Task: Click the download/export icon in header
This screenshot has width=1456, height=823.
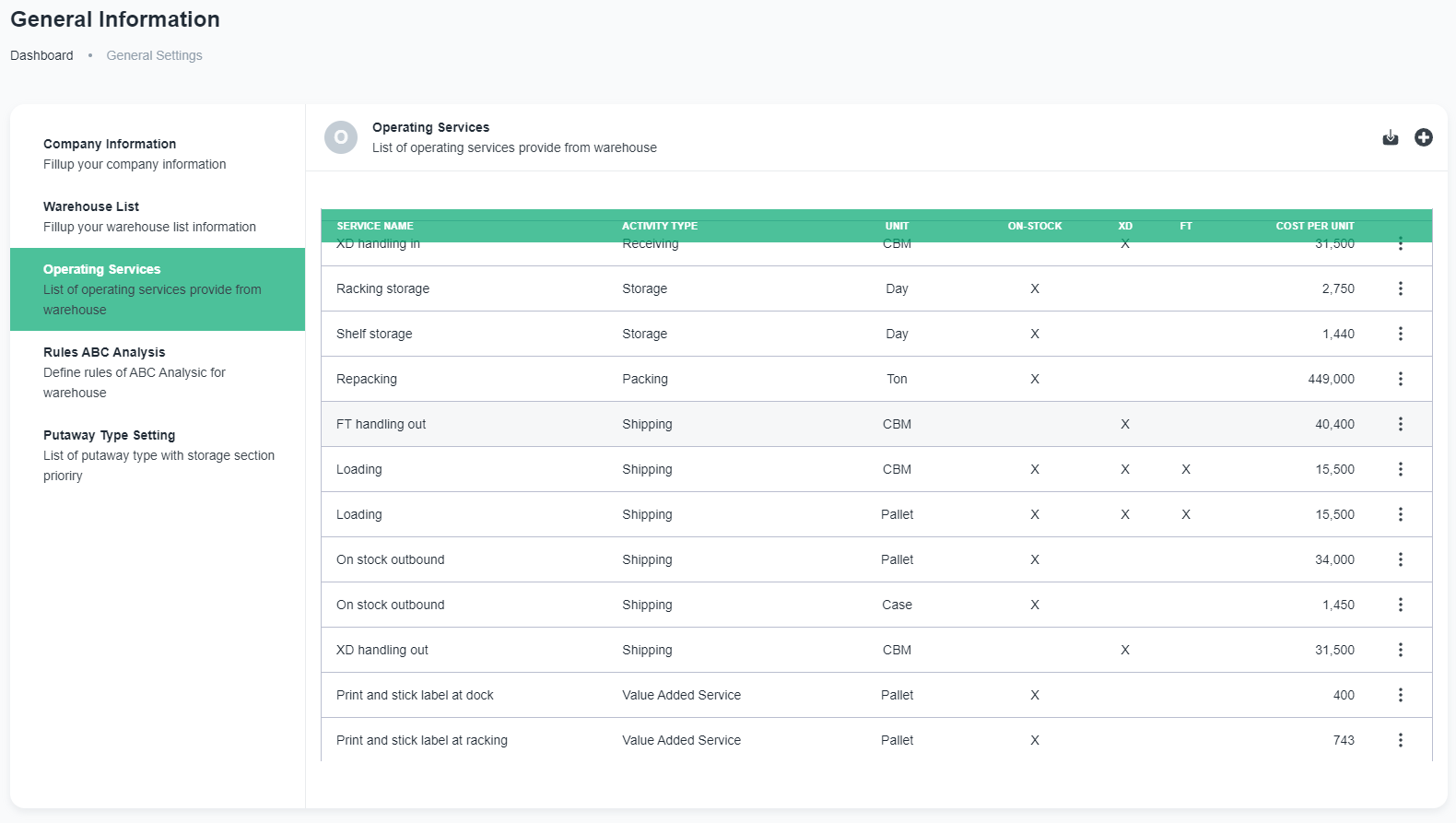Action: [1391, 137]
